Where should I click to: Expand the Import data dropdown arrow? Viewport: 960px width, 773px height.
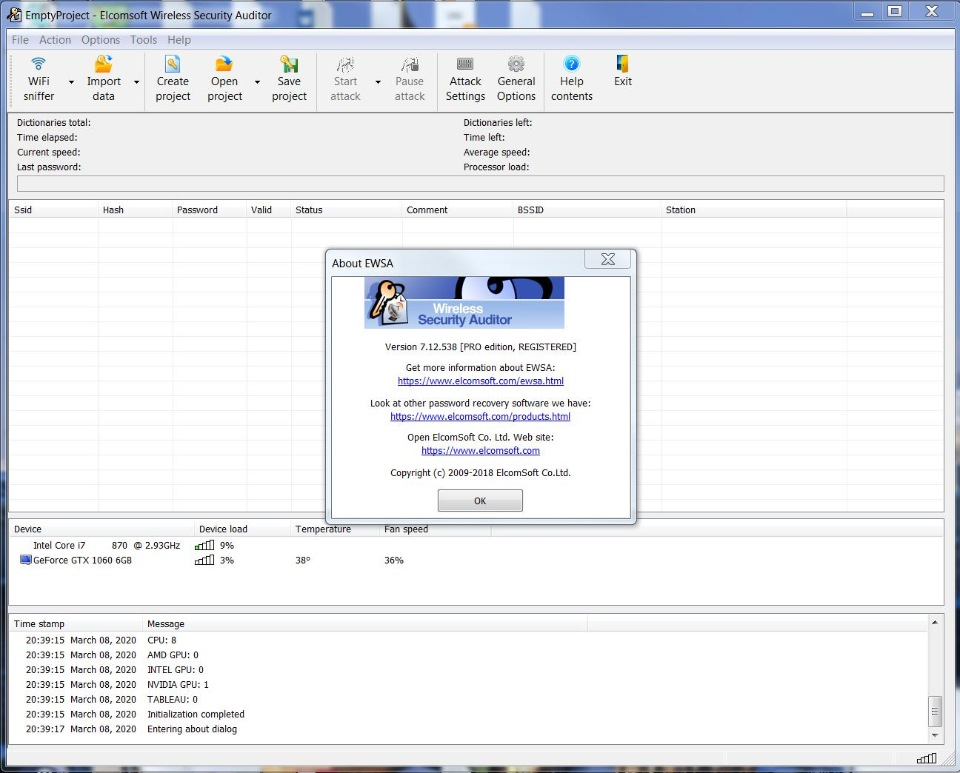pyautogui.click(x=137, y=82)
